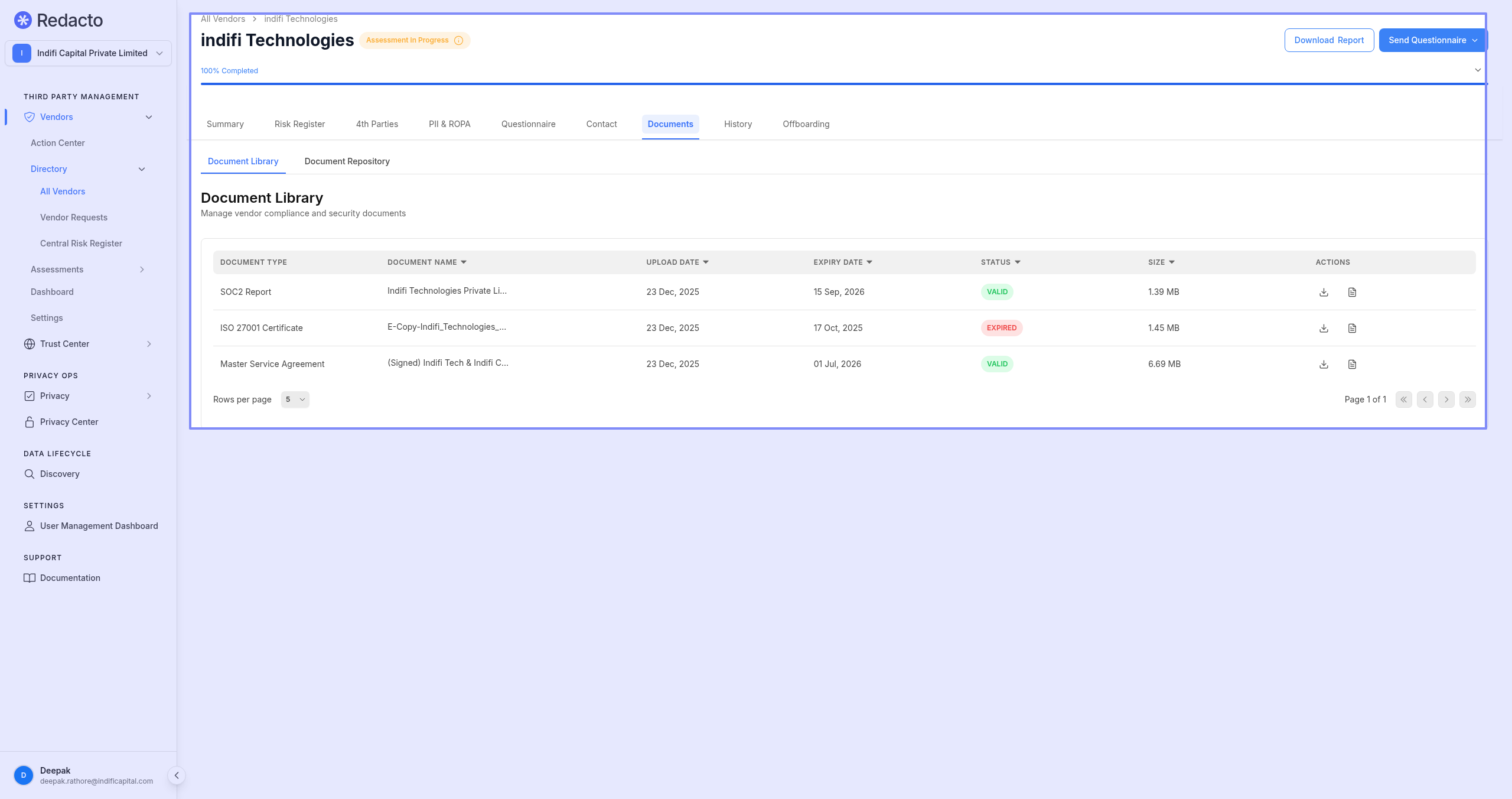This screenshot has height=799, width=1512.
Task: Open Rows per page dropdown
Action: [x=295, y=399]
